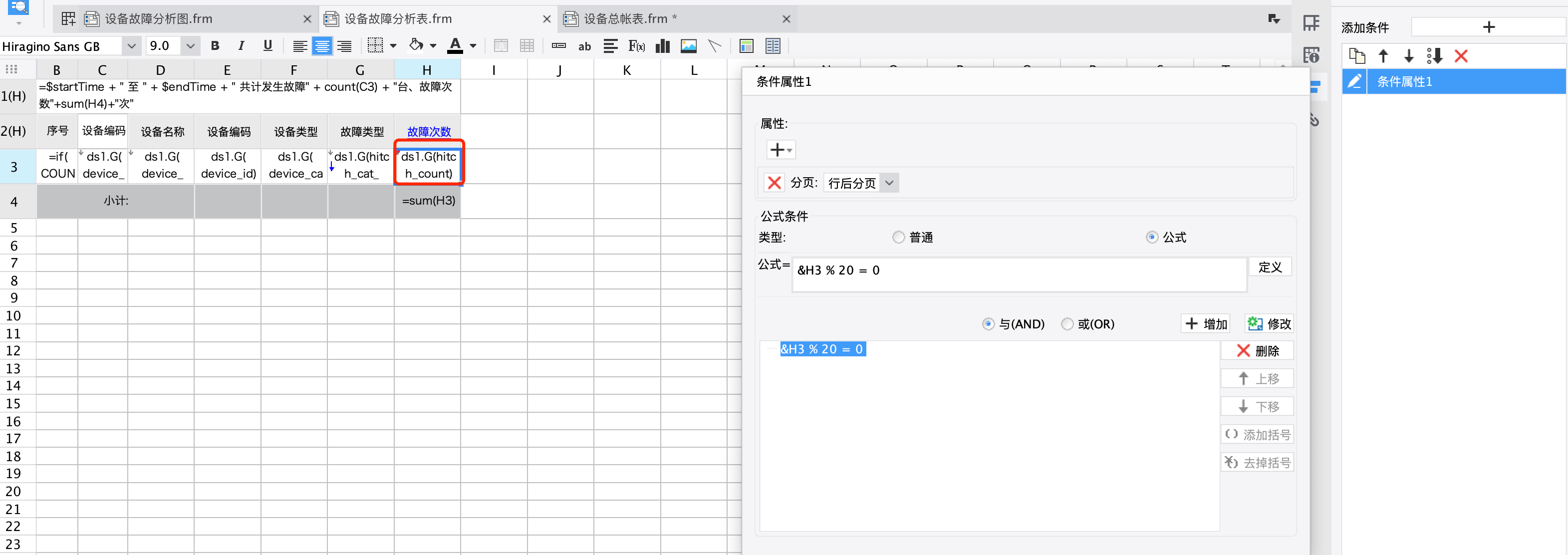Click the floating element layout icon
The width and height of the screenshot is (1568, 555).
(x=746, y=46)
